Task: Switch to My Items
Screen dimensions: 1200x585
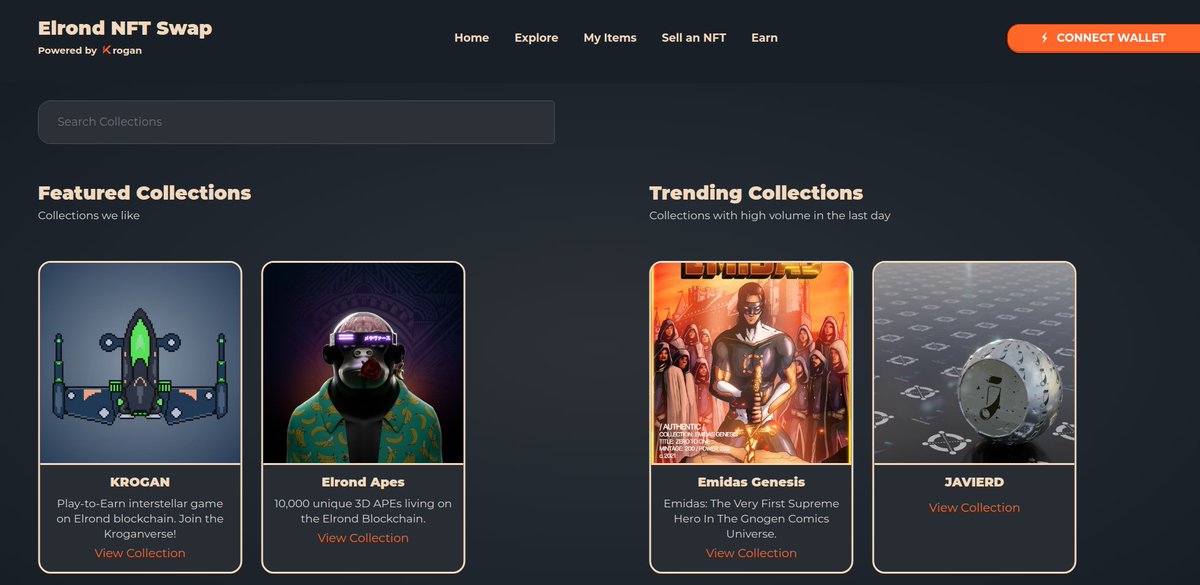Action: point(610,37)
